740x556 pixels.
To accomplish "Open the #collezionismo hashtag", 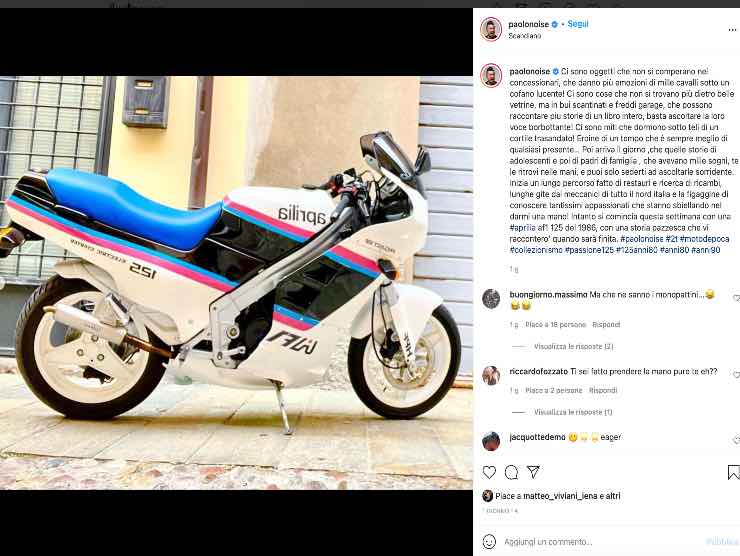I will point(536,250).
